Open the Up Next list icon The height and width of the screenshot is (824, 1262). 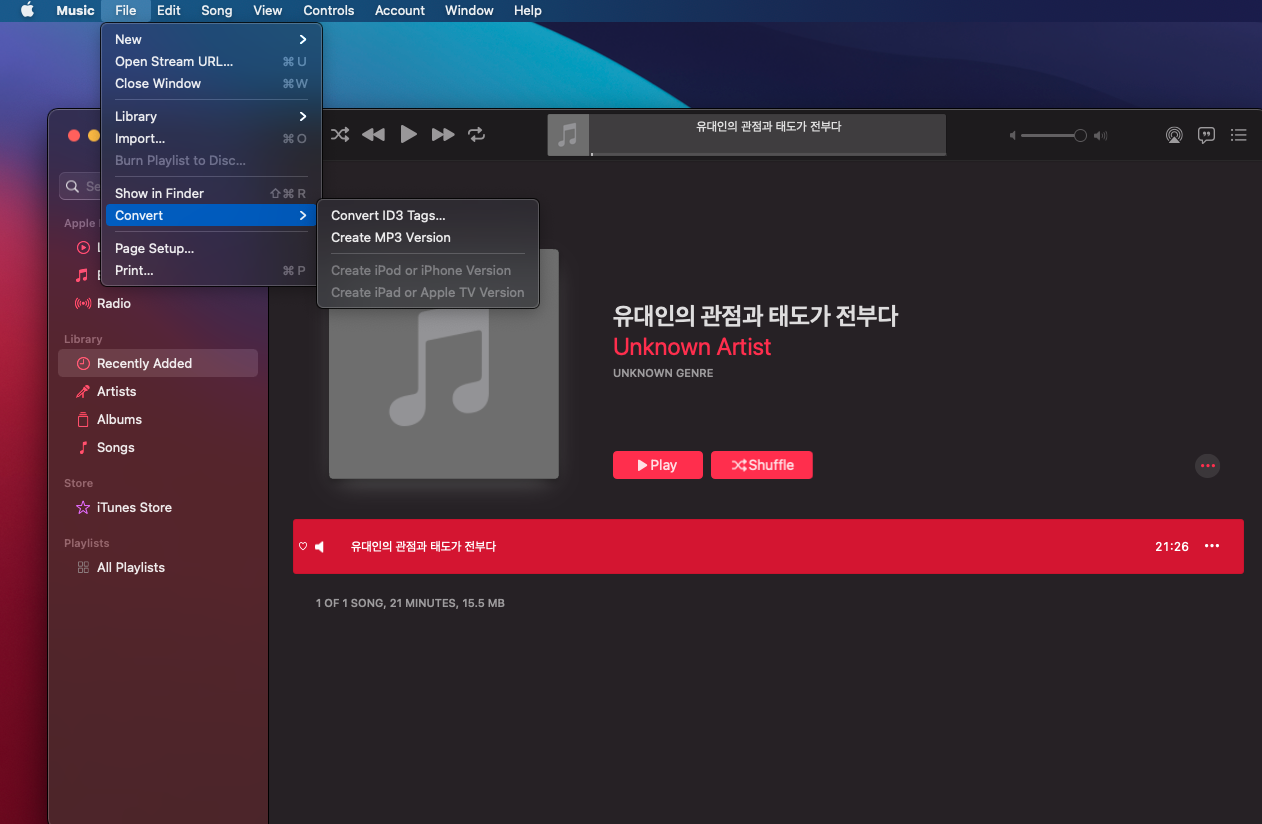[1239, 135]
